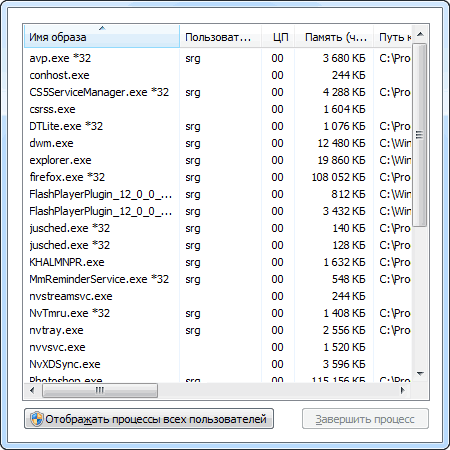Sort by 'ЦП' column header
The image size is (450, 450).
tap(278, 37)
